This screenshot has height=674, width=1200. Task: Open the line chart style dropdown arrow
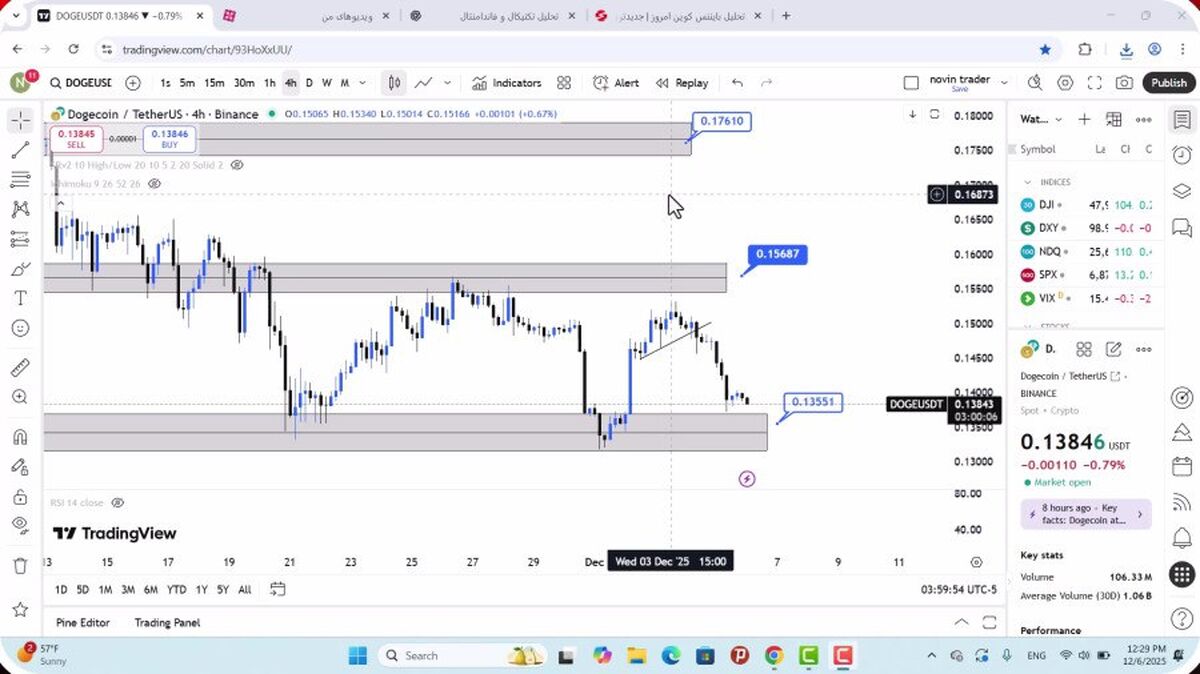coord(447,83)
